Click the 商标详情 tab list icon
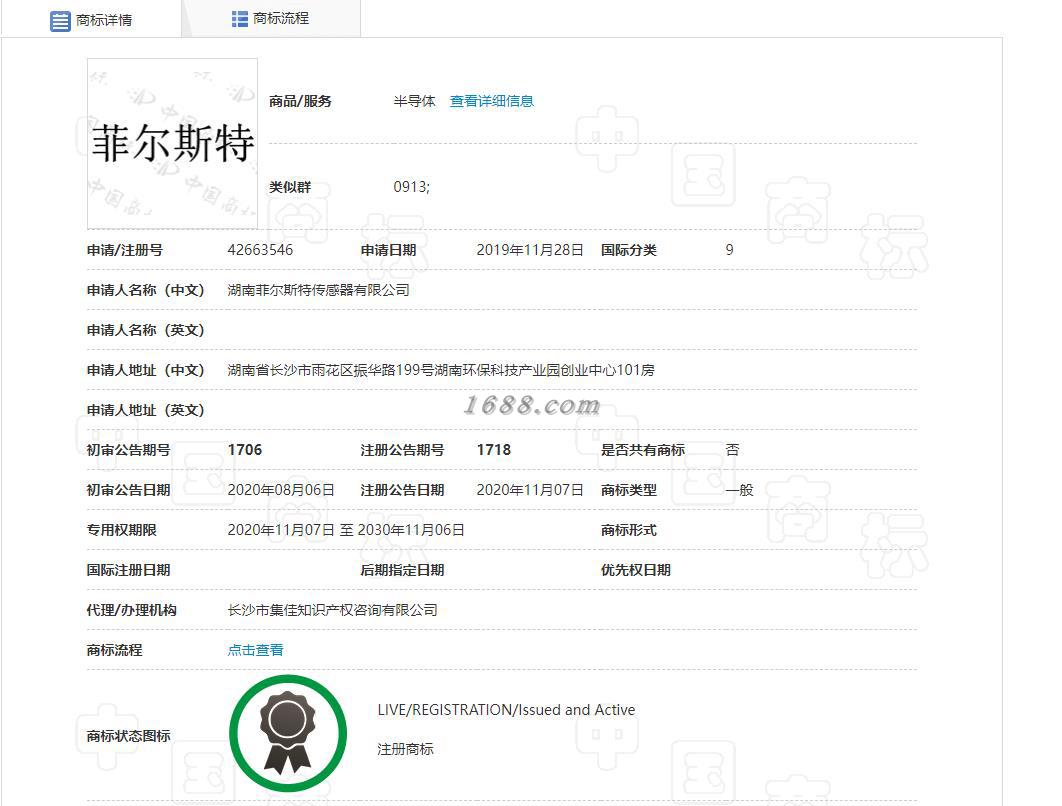 click(60, 21)
